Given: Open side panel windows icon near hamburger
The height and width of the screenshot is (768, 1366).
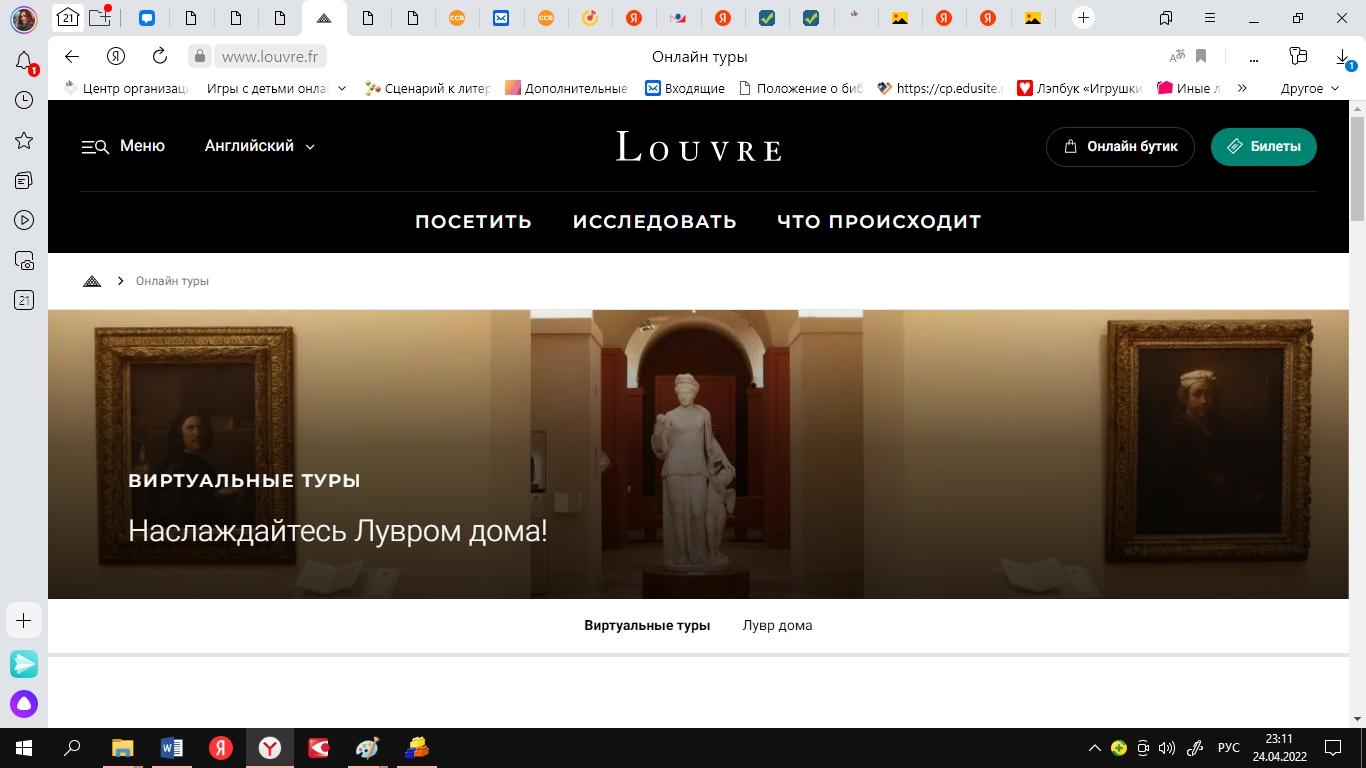Looking at the screenshot, I should (1166, 18).
